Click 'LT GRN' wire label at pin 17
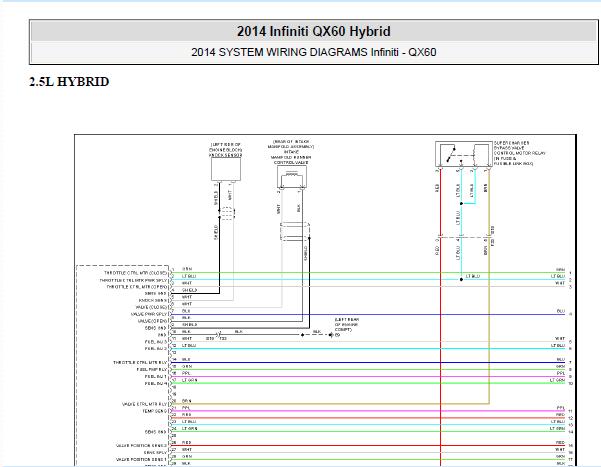The width and height of the screenshot is (601, 467). pos(190,380)
